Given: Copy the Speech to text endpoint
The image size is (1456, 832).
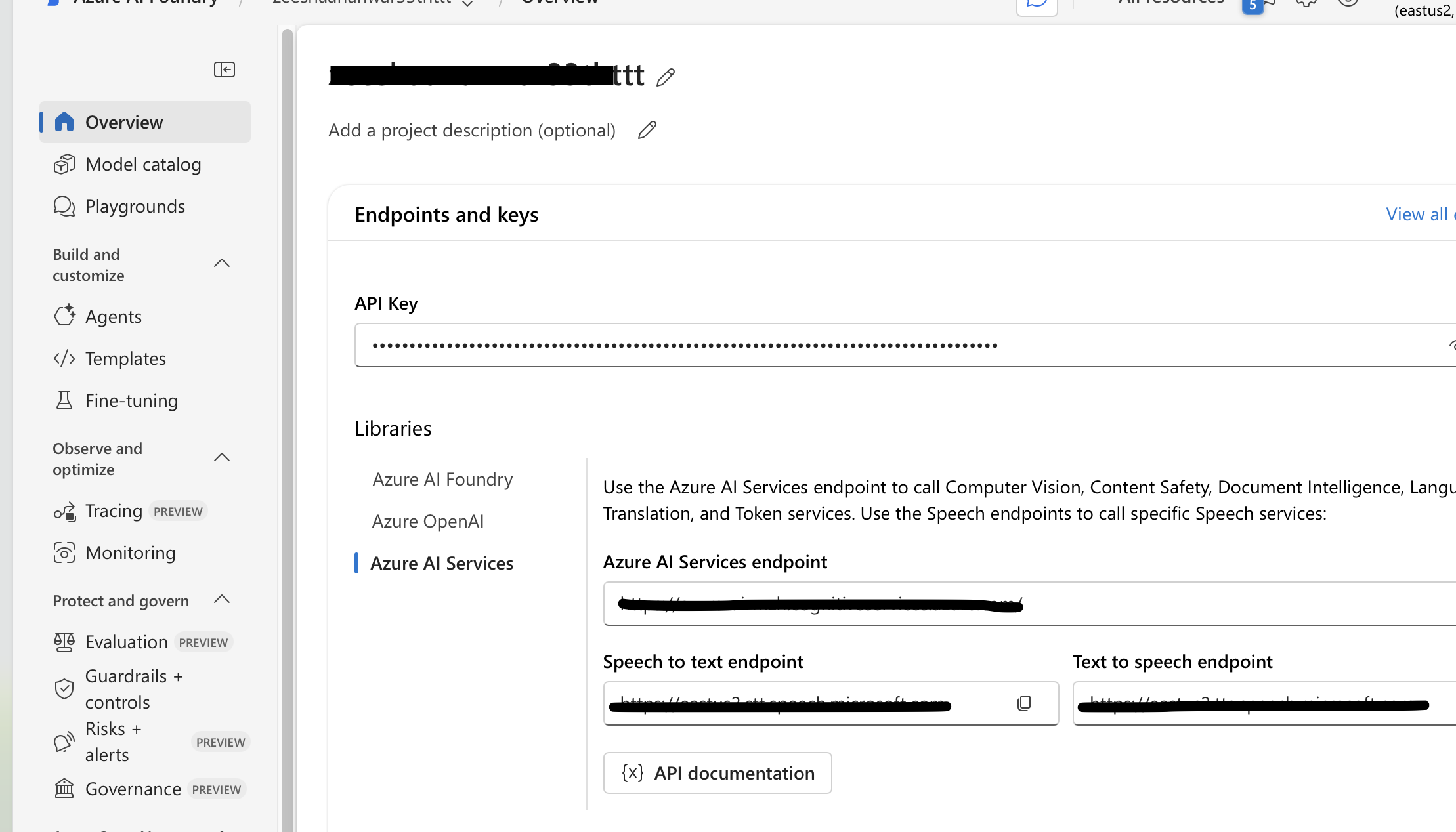Looking at the screenshot, I should tap(1024, 703).
